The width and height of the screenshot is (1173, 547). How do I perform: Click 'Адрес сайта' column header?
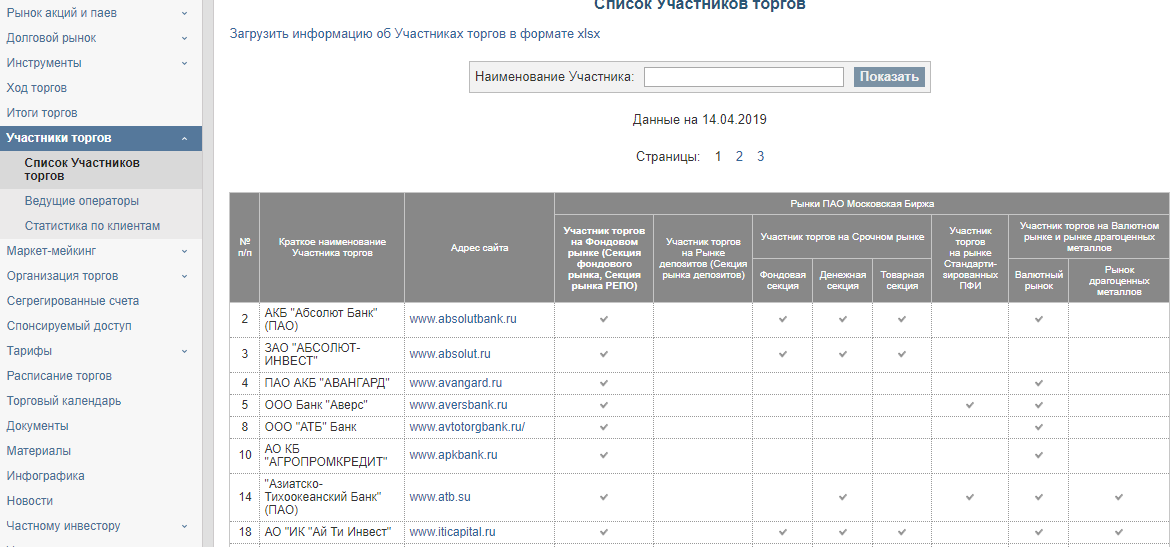click(480, 248)
